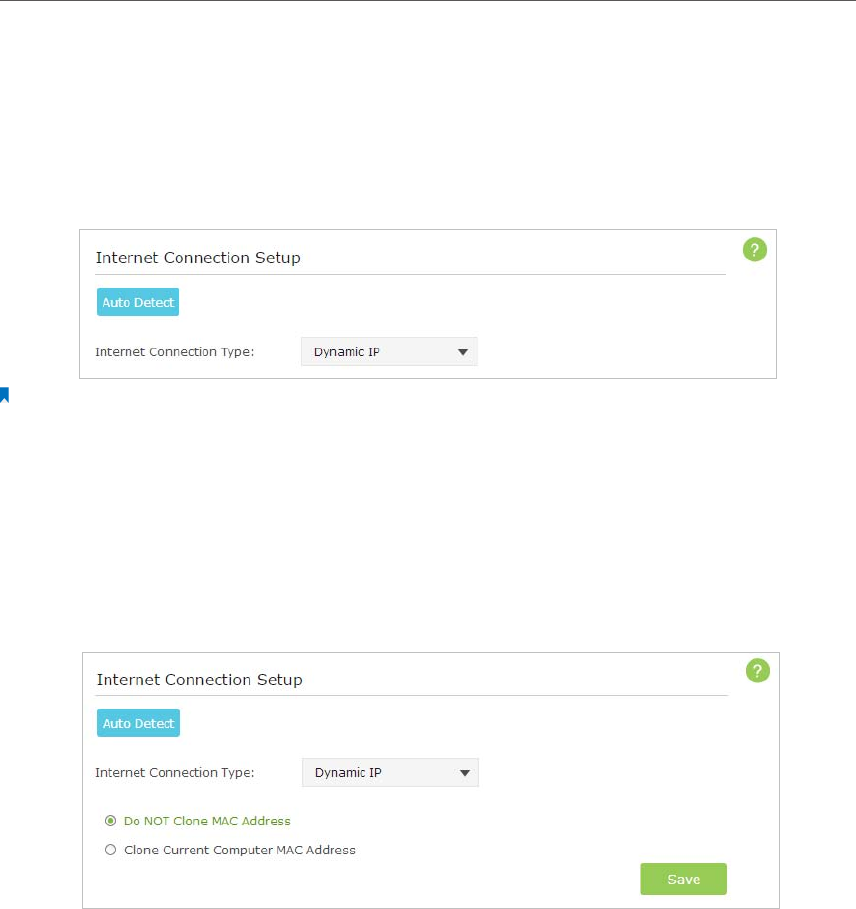Click the 'Do NOT Clone MAC Address' label text

[x=207, y=821]
